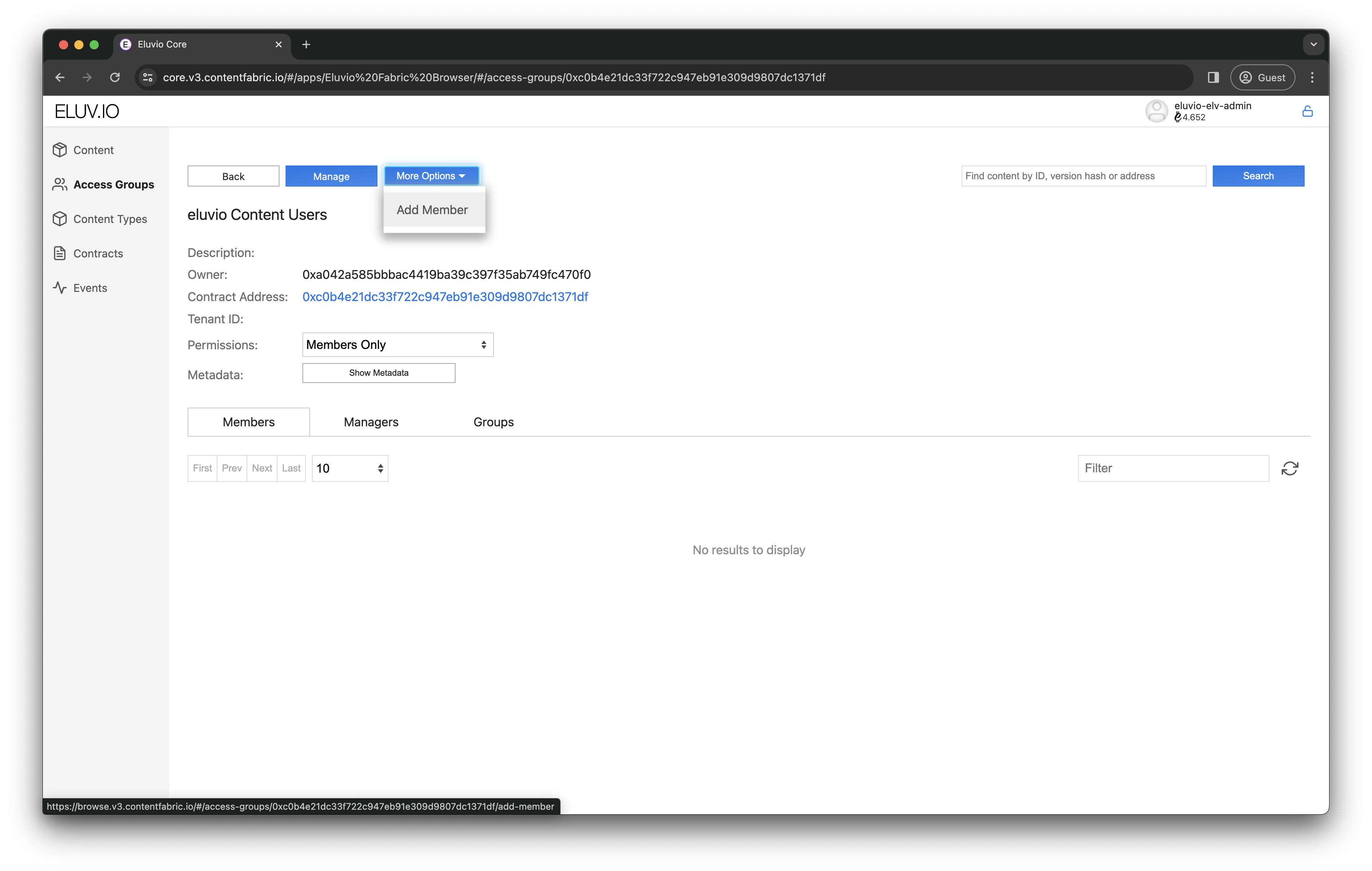Click the blue Manage button
Viewport: 1372px width, 871px height.
[331, 176]
